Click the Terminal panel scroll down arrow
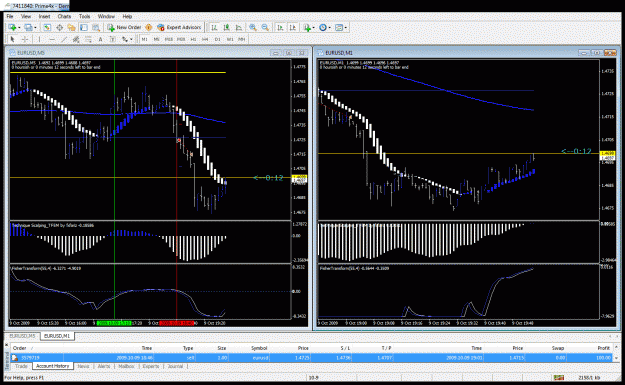Image resolution: width=625 pixels, height=385 pixels. pos(616,358)
